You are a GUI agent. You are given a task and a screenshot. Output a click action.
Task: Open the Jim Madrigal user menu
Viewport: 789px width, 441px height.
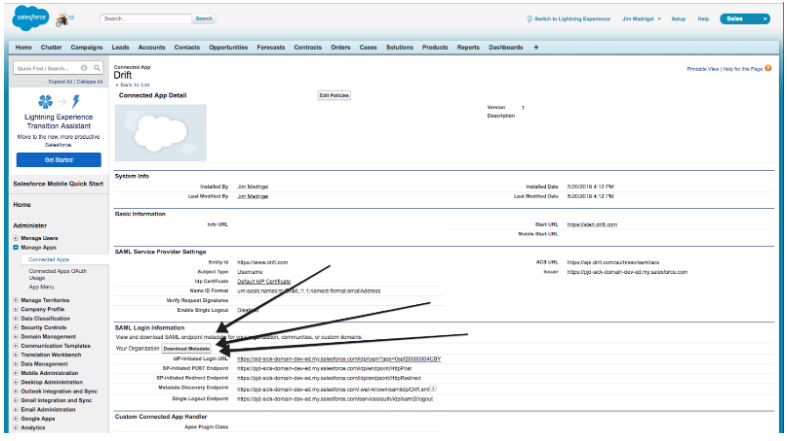point(641,19)
